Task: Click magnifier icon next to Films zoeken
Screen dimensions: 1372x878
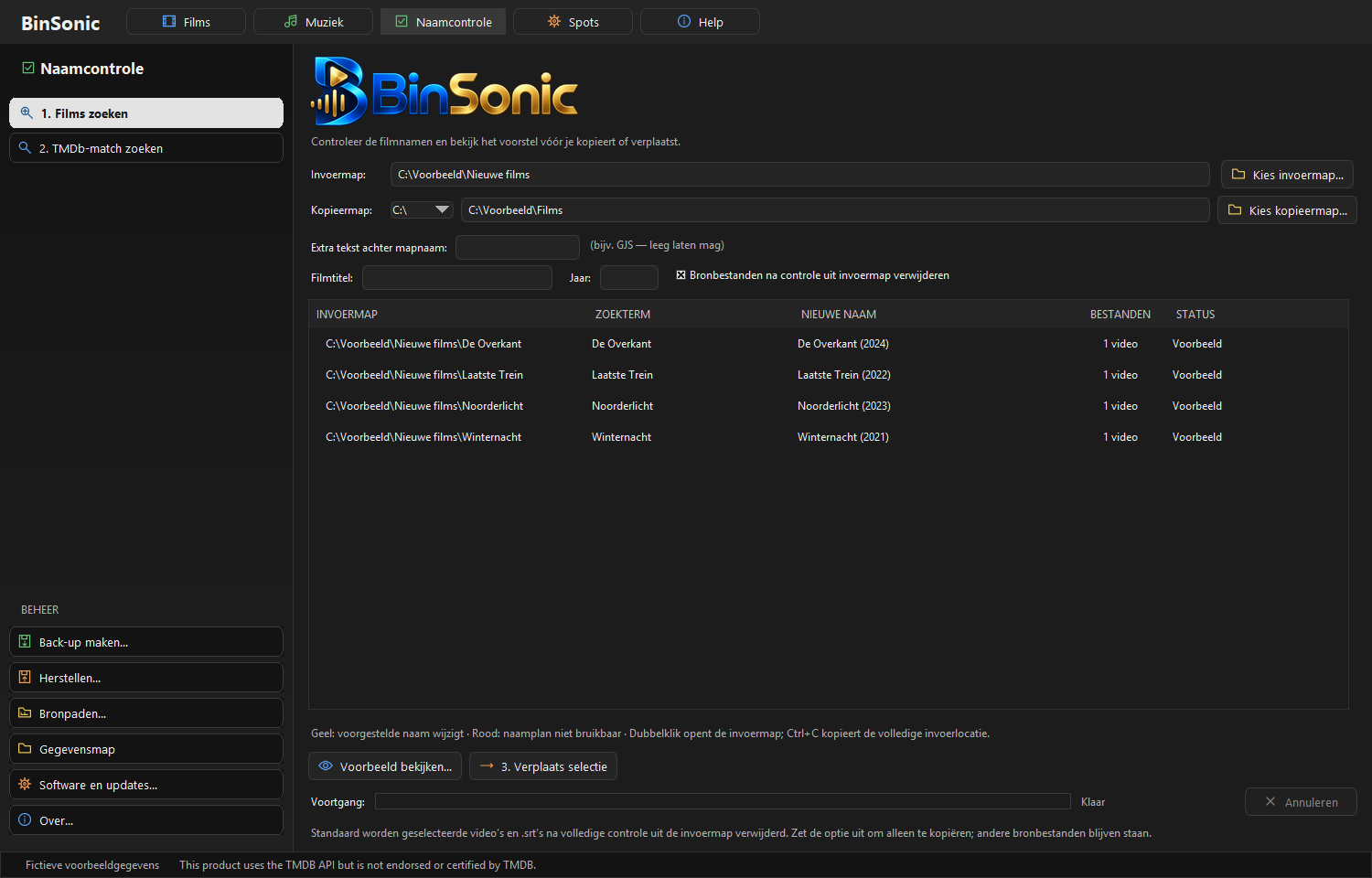Action: tap(27, 112)
